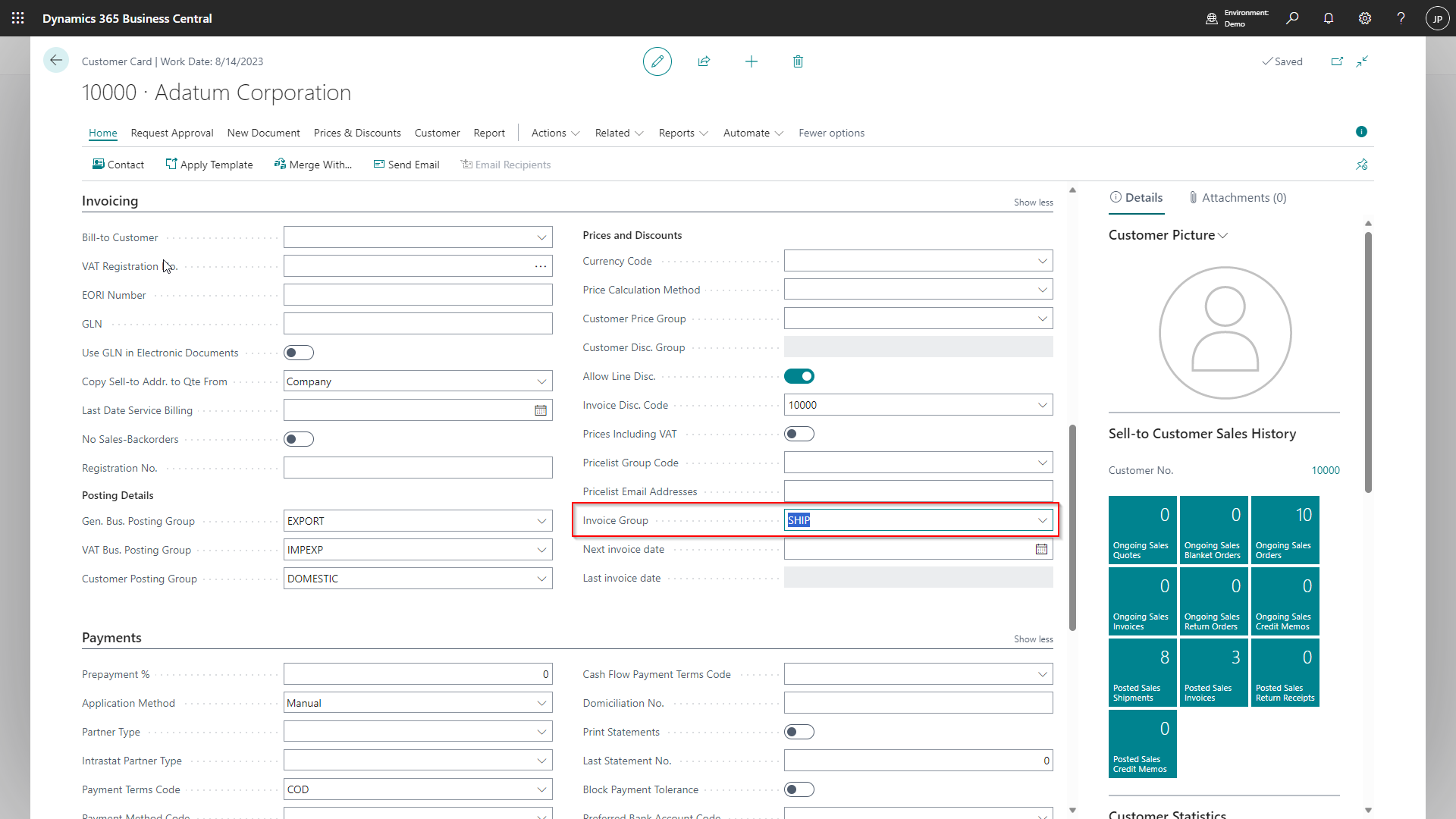
Task: Open the JP user account avatar
Action: [1438, 18]
